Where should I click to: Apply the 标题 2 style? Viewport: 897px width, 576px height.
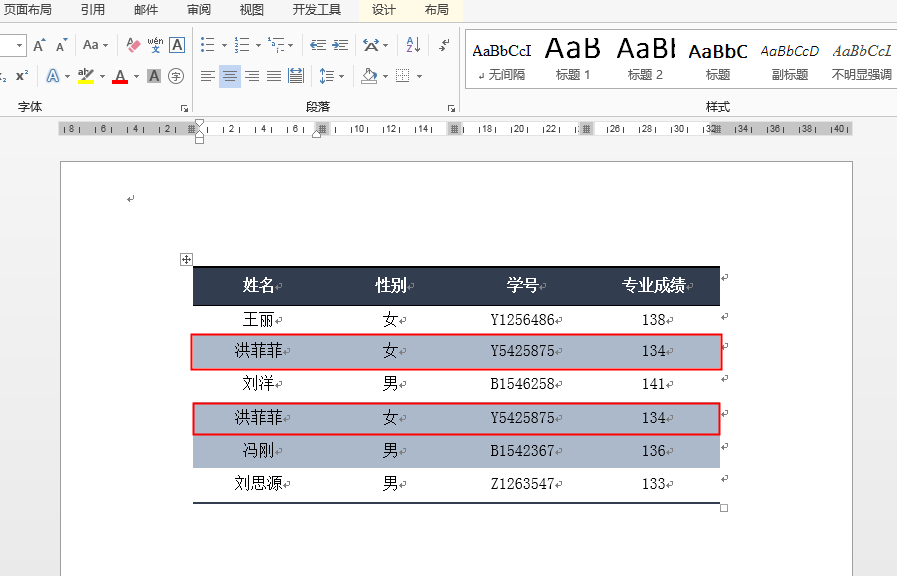tap(645, 59)
